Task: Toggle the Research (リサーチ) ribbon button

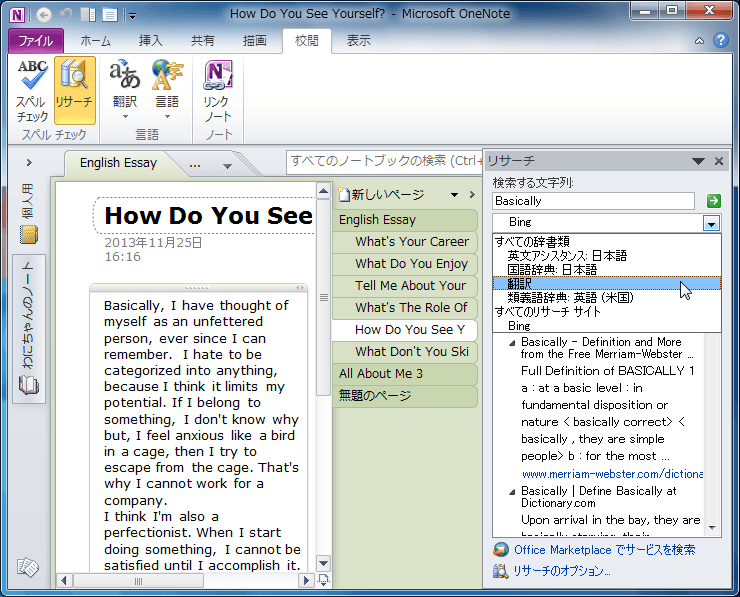Action: [75, 91]
